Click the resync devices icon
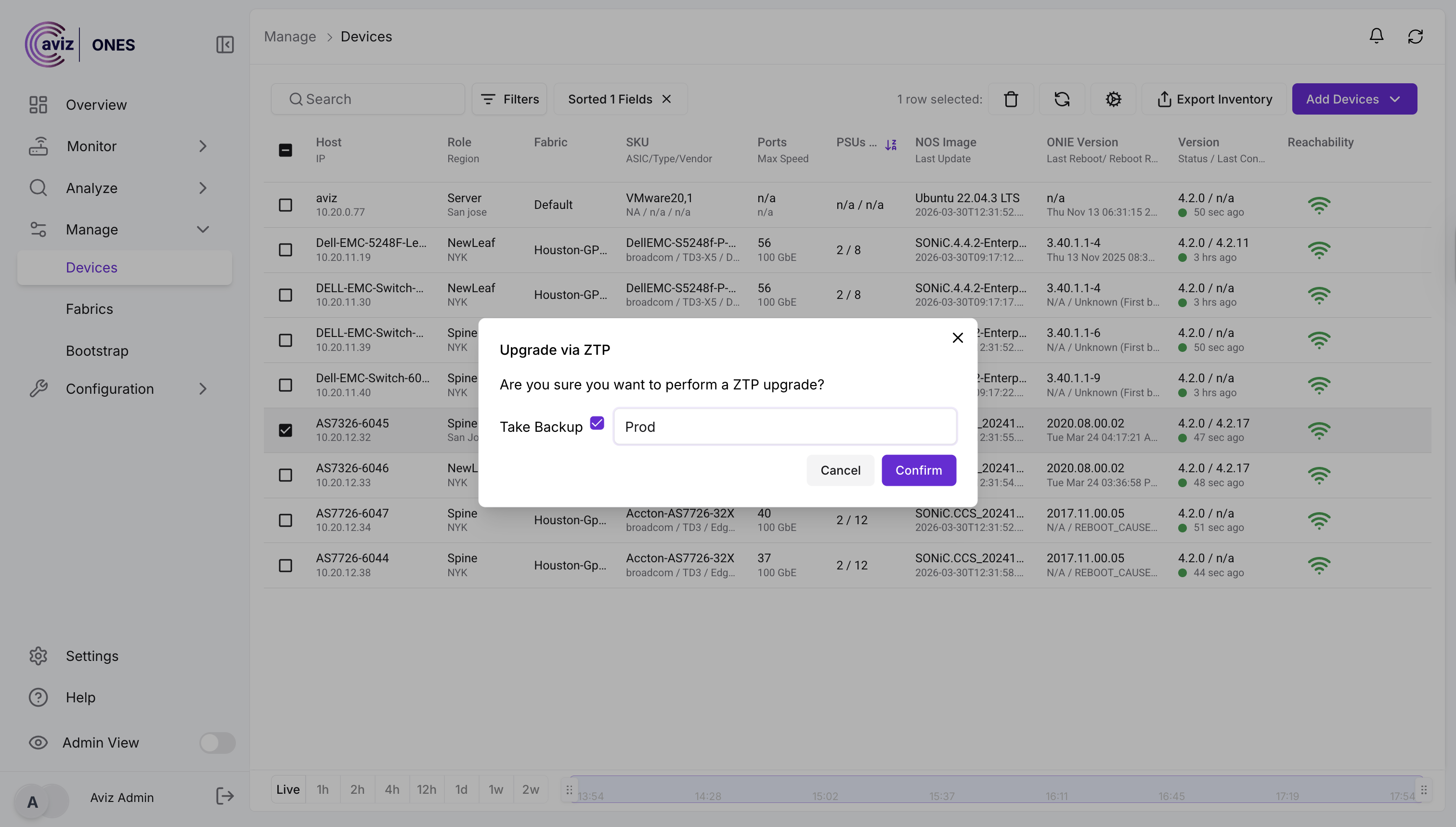The image size is (1456, 827). [1062, 99]
